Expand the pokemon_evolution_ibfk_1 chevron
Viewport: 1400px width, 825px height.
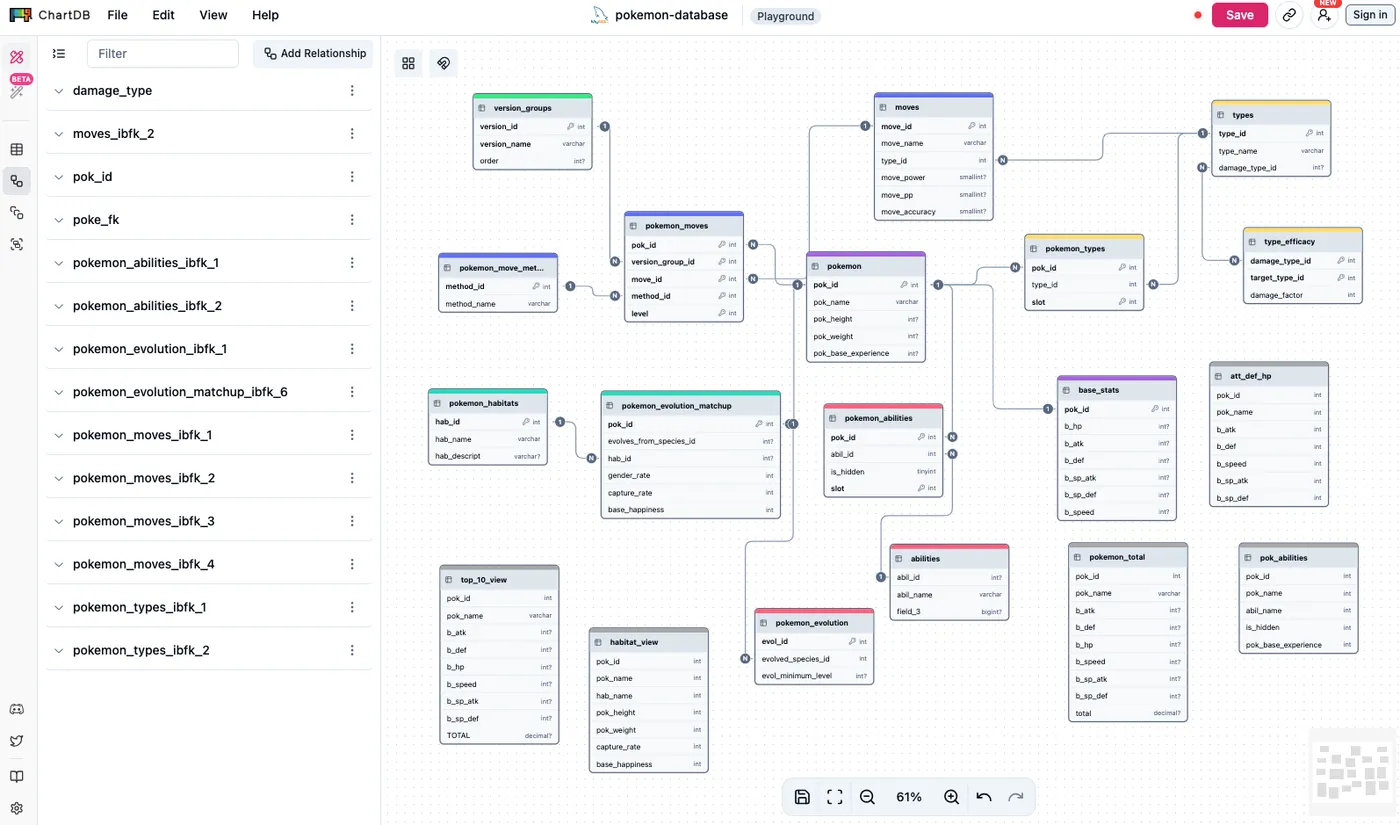pos(59,349)
